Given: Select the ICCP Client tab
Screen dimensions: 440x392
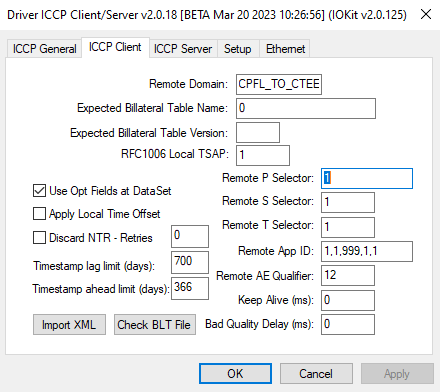Looking at the screenshot, I should 115,47.
